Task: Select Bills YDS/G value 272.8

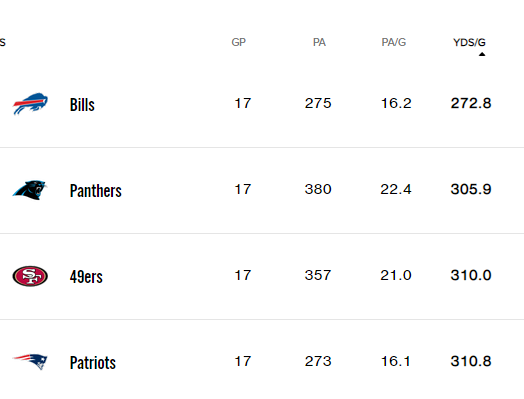Action: [471, 103]
